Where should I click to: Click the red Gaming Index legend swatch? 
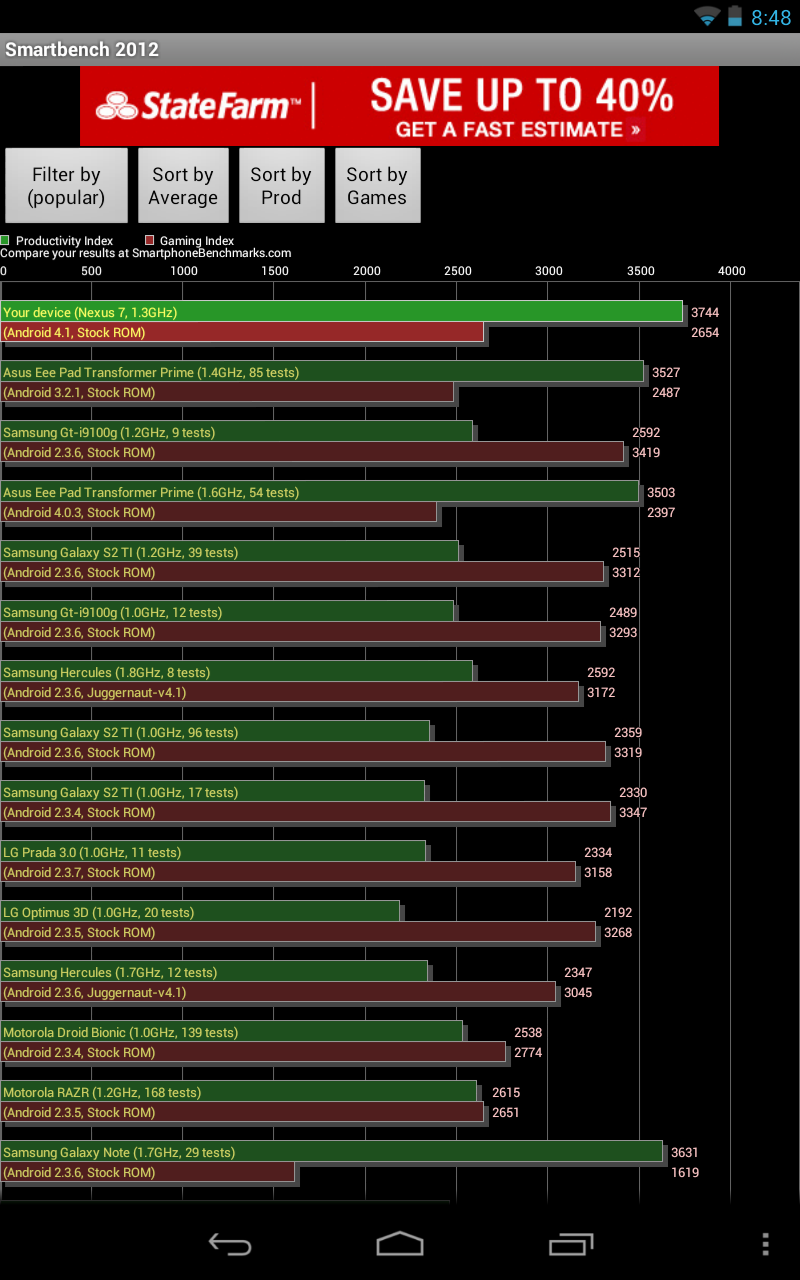click(149, 241)
